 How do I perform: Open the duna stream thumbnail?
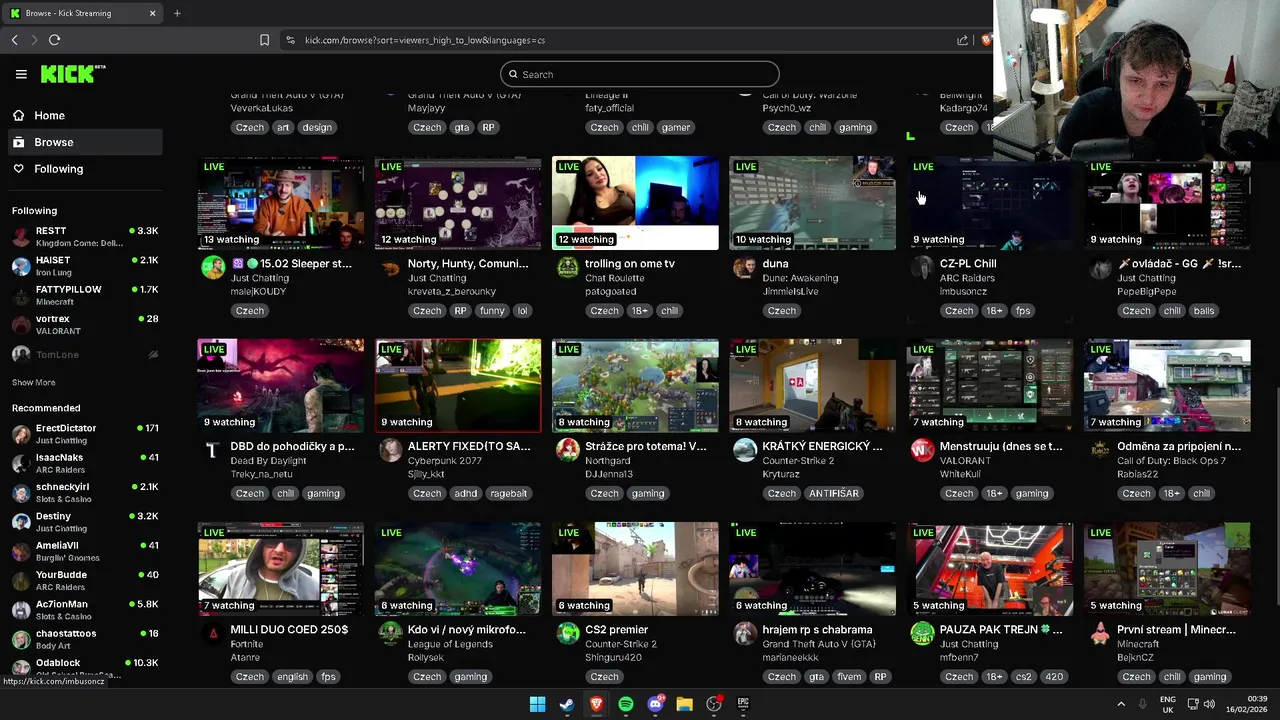pos(812,203)
